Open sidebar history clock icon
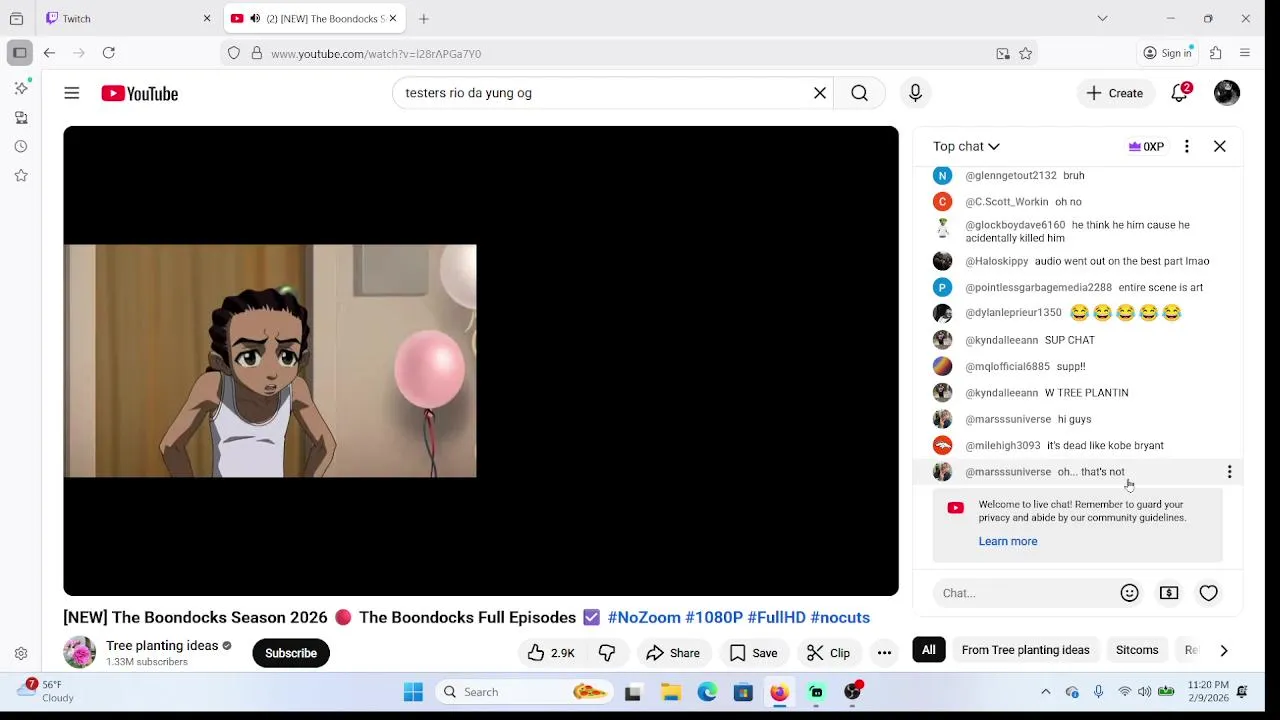The image size is (1280, 720). click(x=21, y=147)
